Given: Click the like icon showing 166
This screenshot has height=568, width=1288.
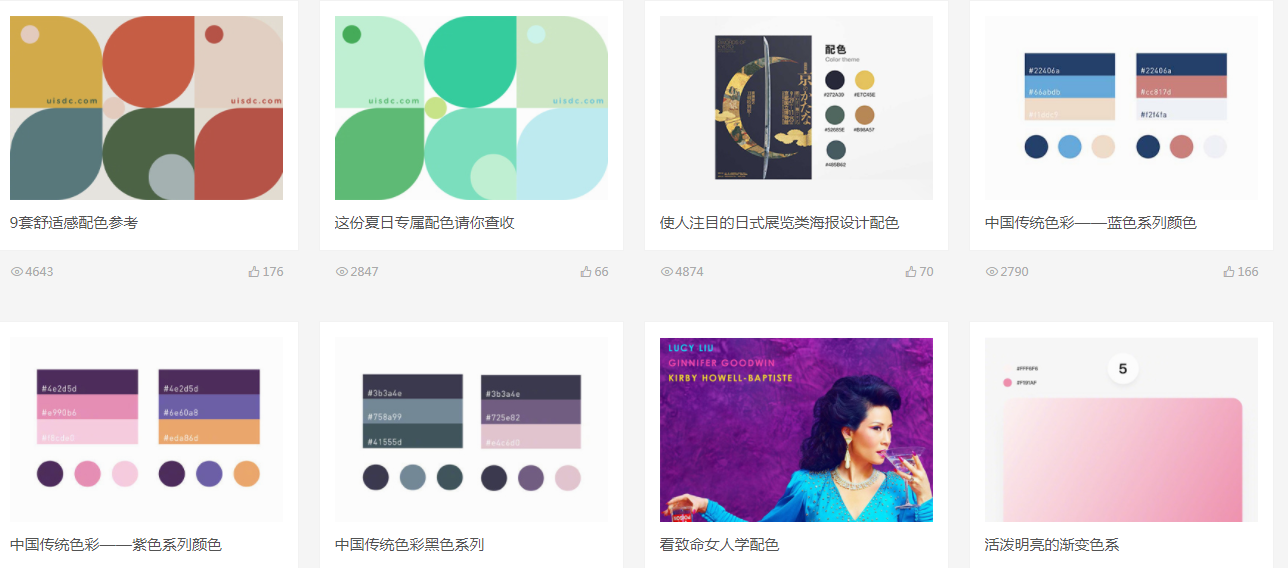Looking at the screenshot, I should click(x=1229, y=271).
